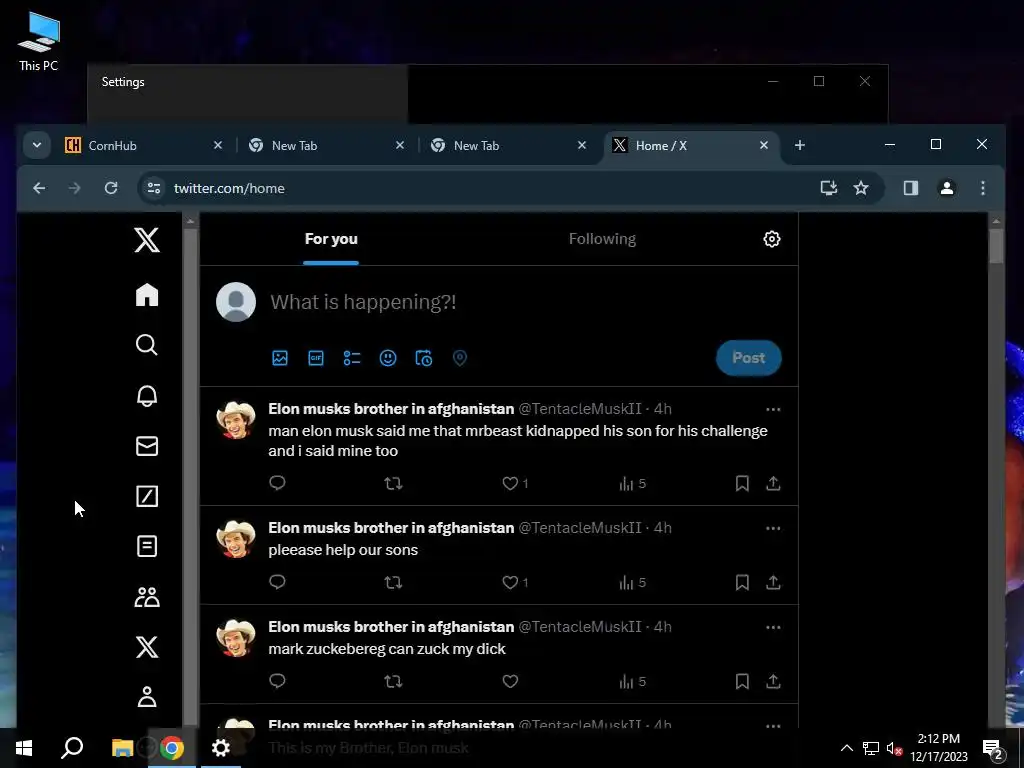Viewport: 1024px width, 768px height.
Task: Open Notifications bell in sidebar
Action: tap(147, 396)
